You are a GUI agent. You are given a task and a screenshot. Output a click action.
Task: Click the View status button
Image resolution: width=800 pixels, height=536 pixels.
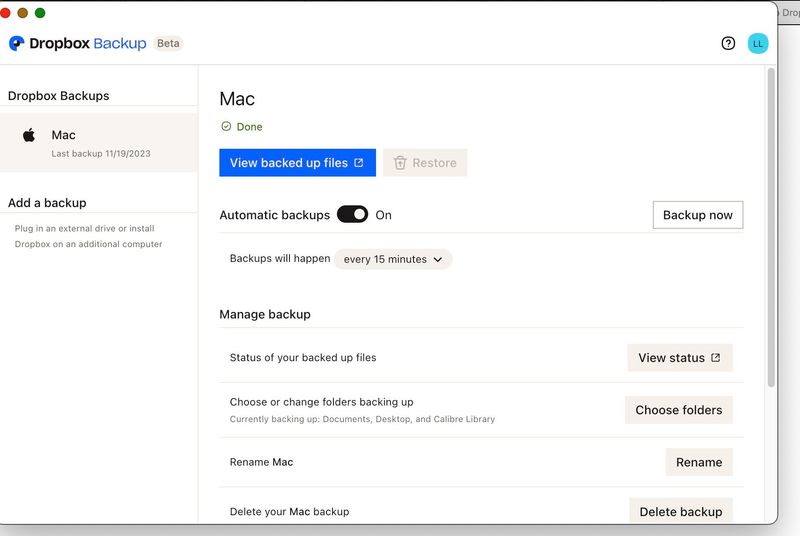[x=679, y=358]
